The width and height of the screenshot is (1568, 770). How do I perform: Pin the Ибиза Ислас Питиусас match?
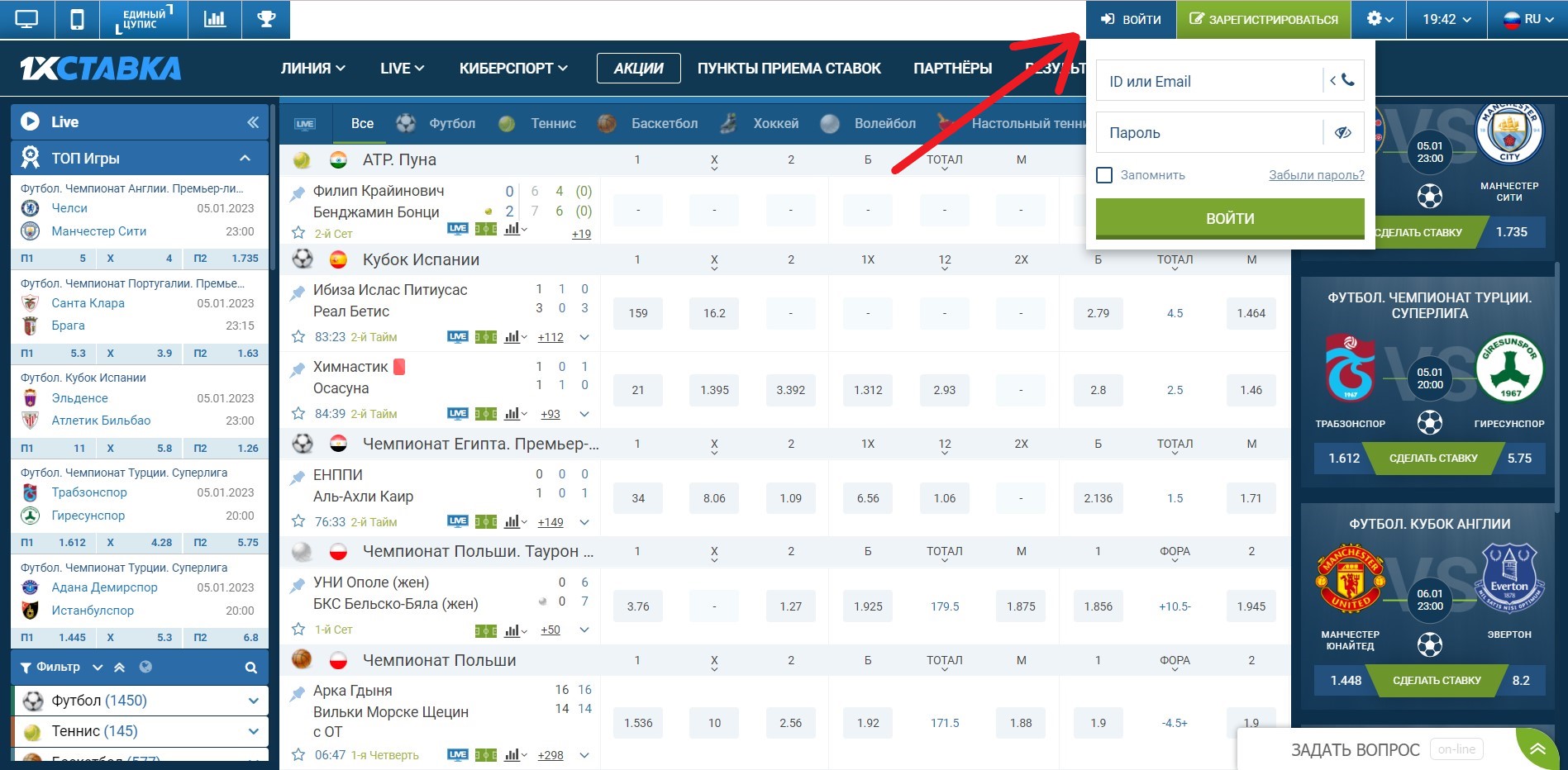(298, 292)
